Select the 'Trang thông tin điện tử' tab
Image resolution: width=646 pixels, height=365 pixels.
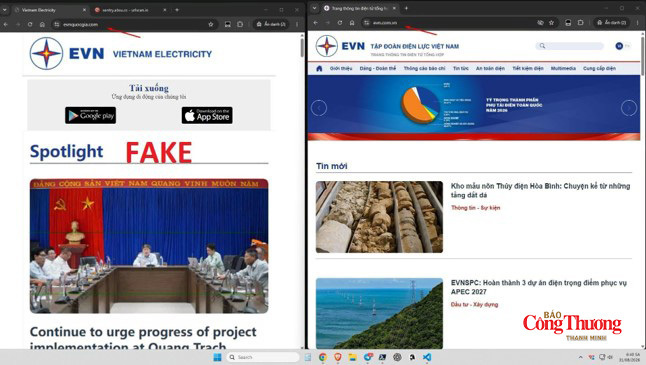click(x=360, y=8)
